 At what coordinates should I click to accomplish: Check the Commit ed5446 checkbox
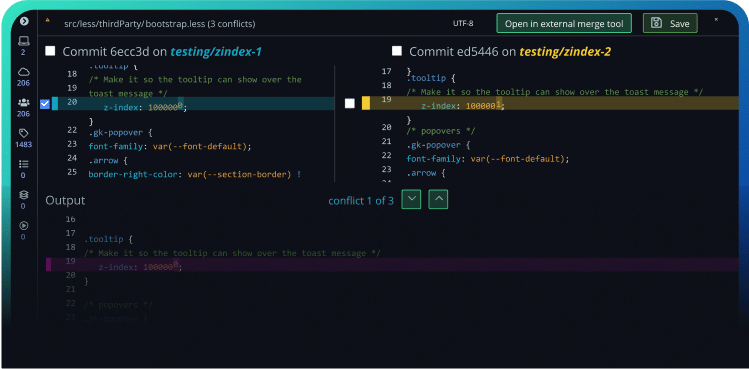pos(396,51)
